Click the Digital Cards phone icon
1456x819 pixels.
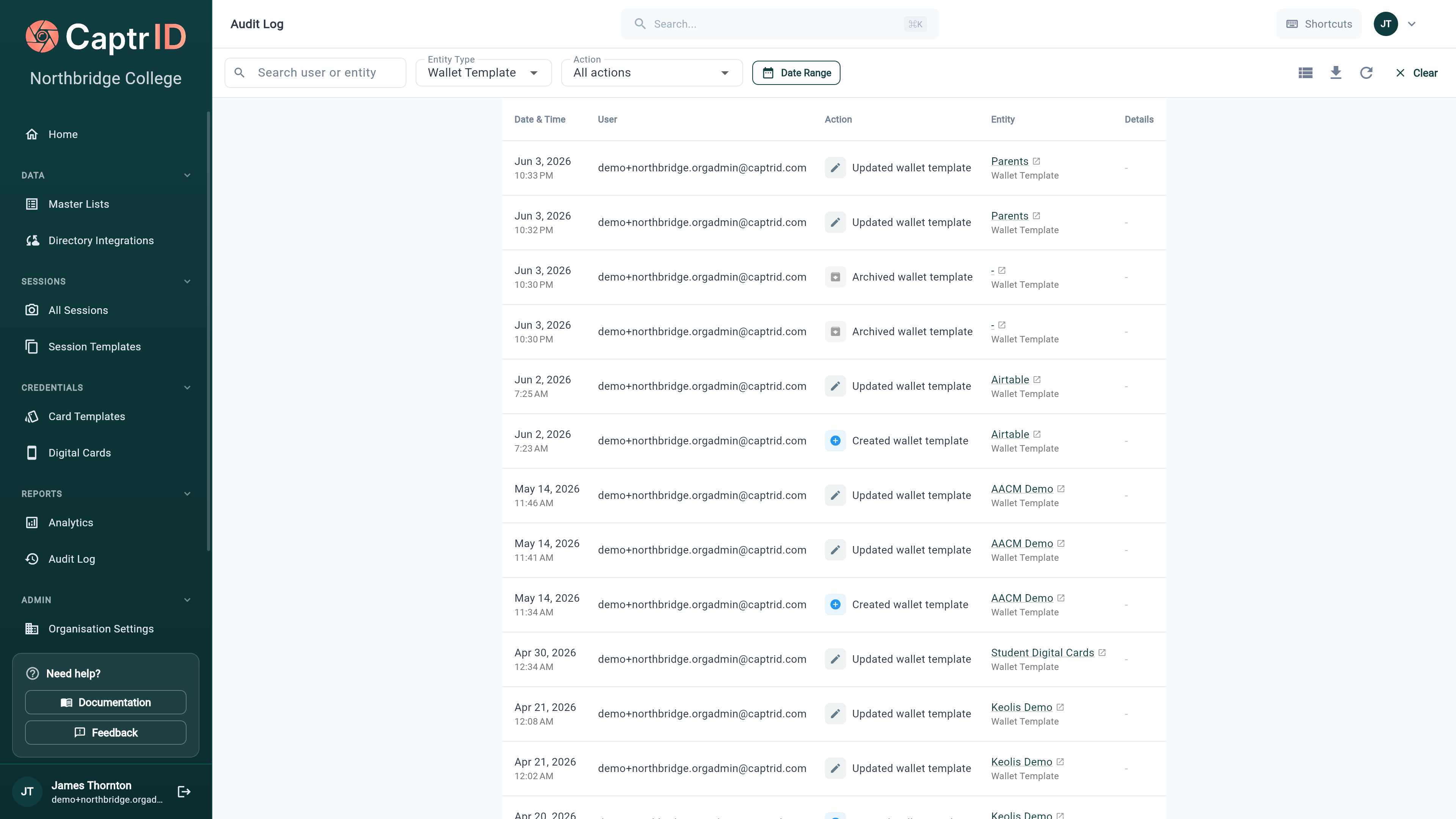pos(31,453)
